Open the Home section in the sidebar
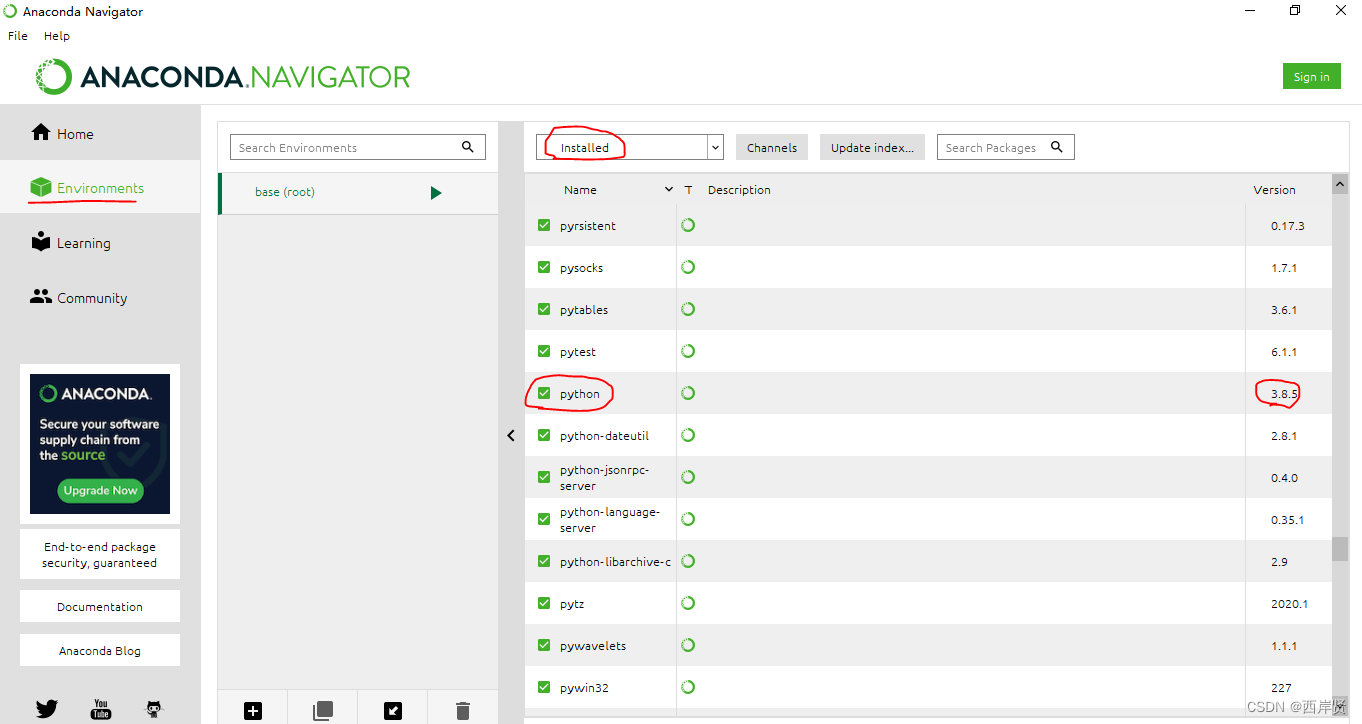1362x724 pixels. [x=100, y=133]
